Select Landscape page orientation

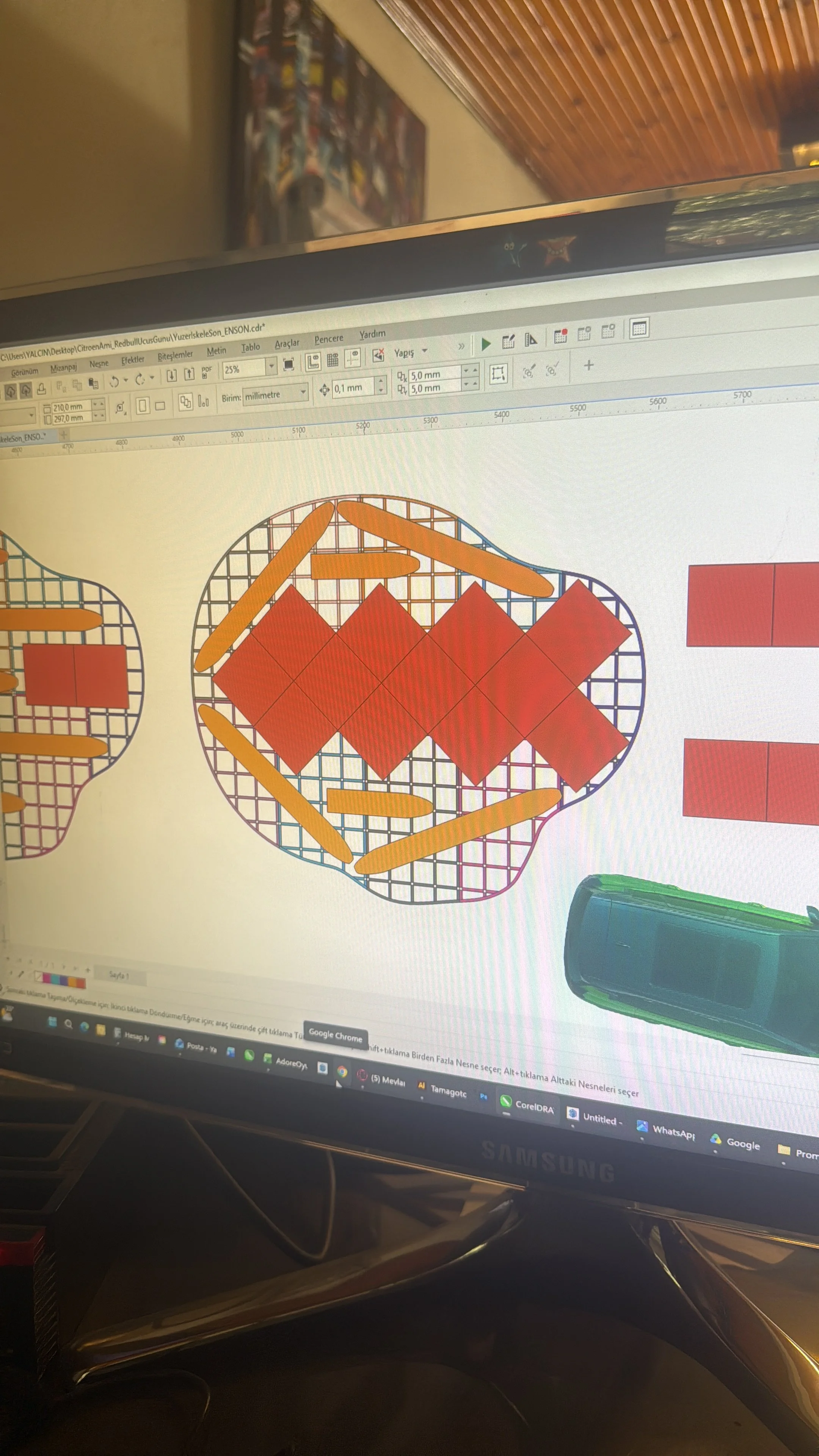pyautogui.click(x=160, y=405)
